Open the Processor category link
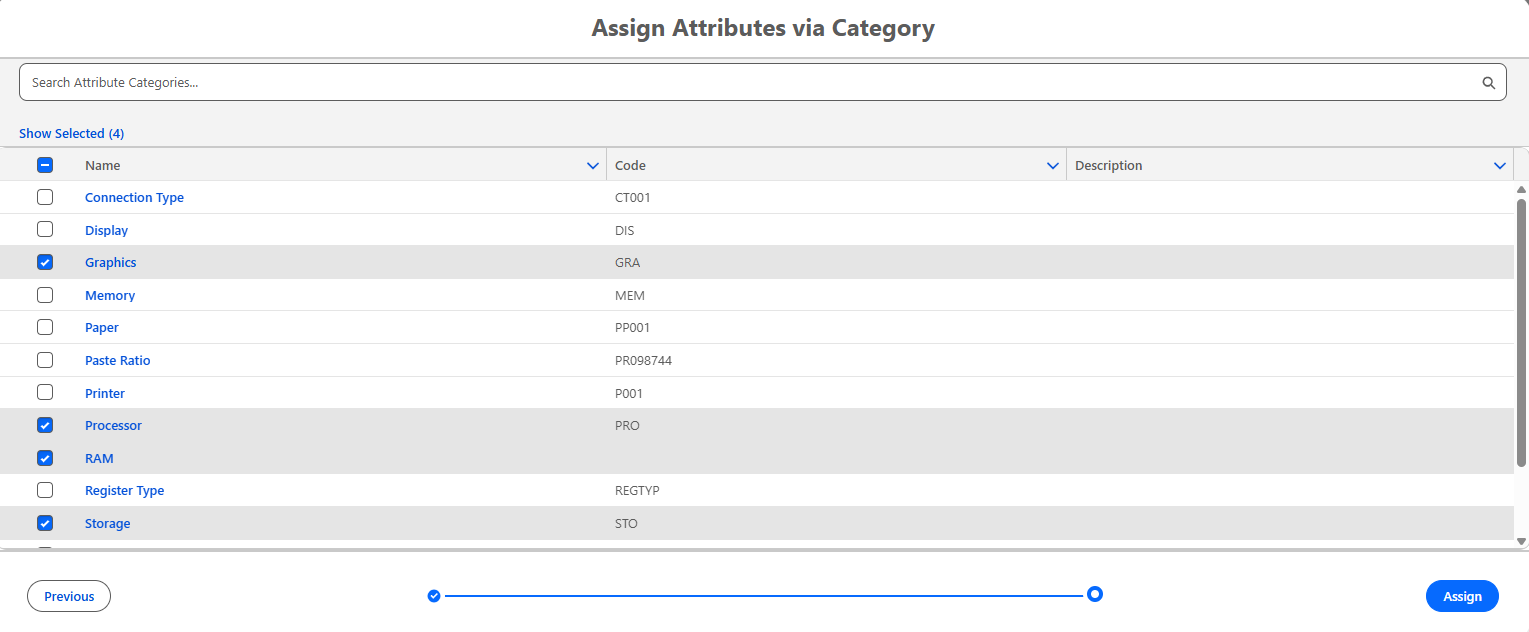This screenshot has height=632, width=1529. pyautogui.click(x=113, y=426)
